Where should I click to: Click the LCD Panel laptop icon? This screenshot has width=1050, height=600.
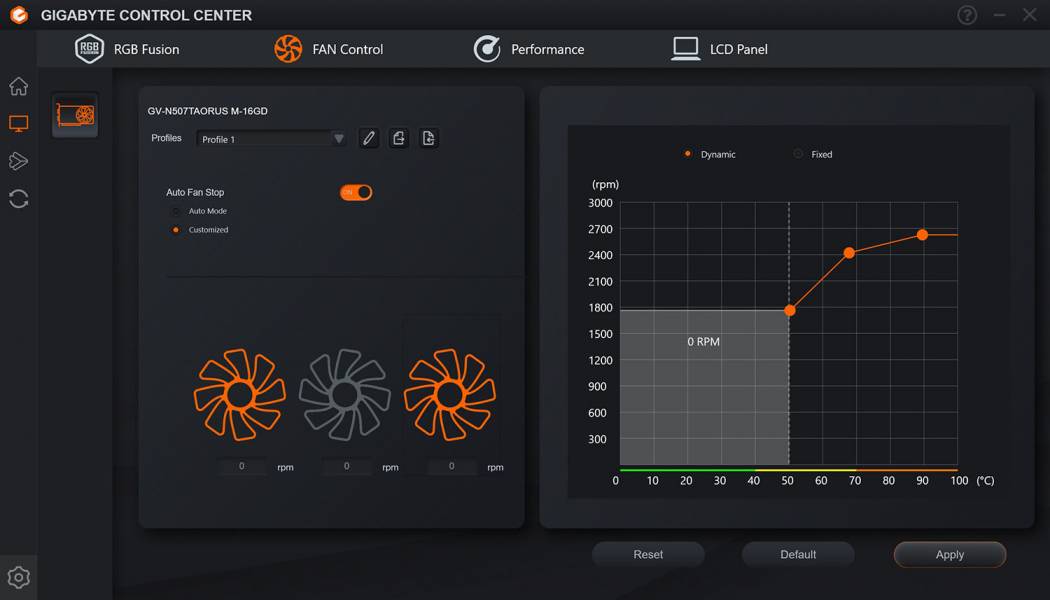(686, 49)
